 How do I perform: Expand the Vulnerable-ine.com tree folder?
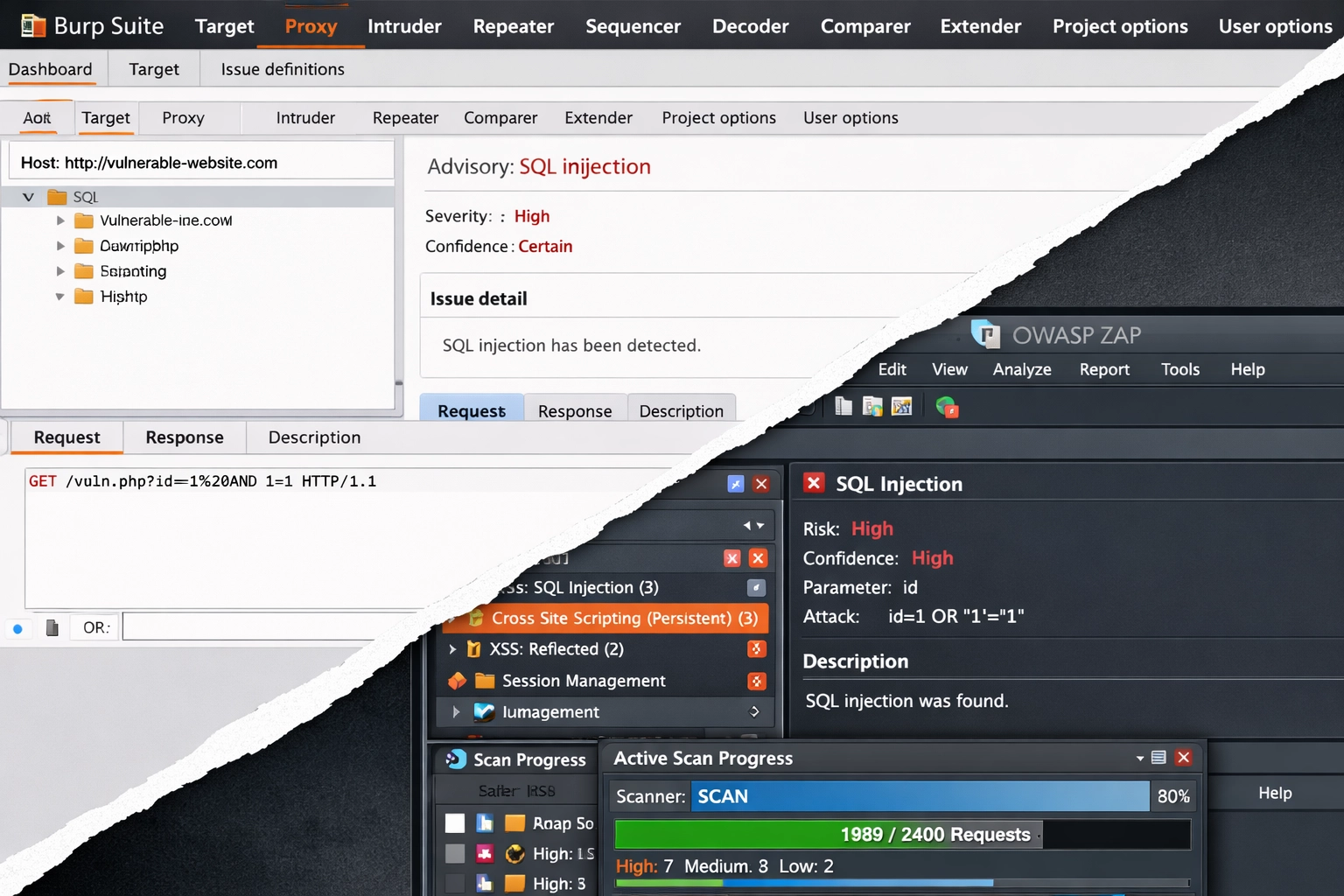(x=60, y=220)
